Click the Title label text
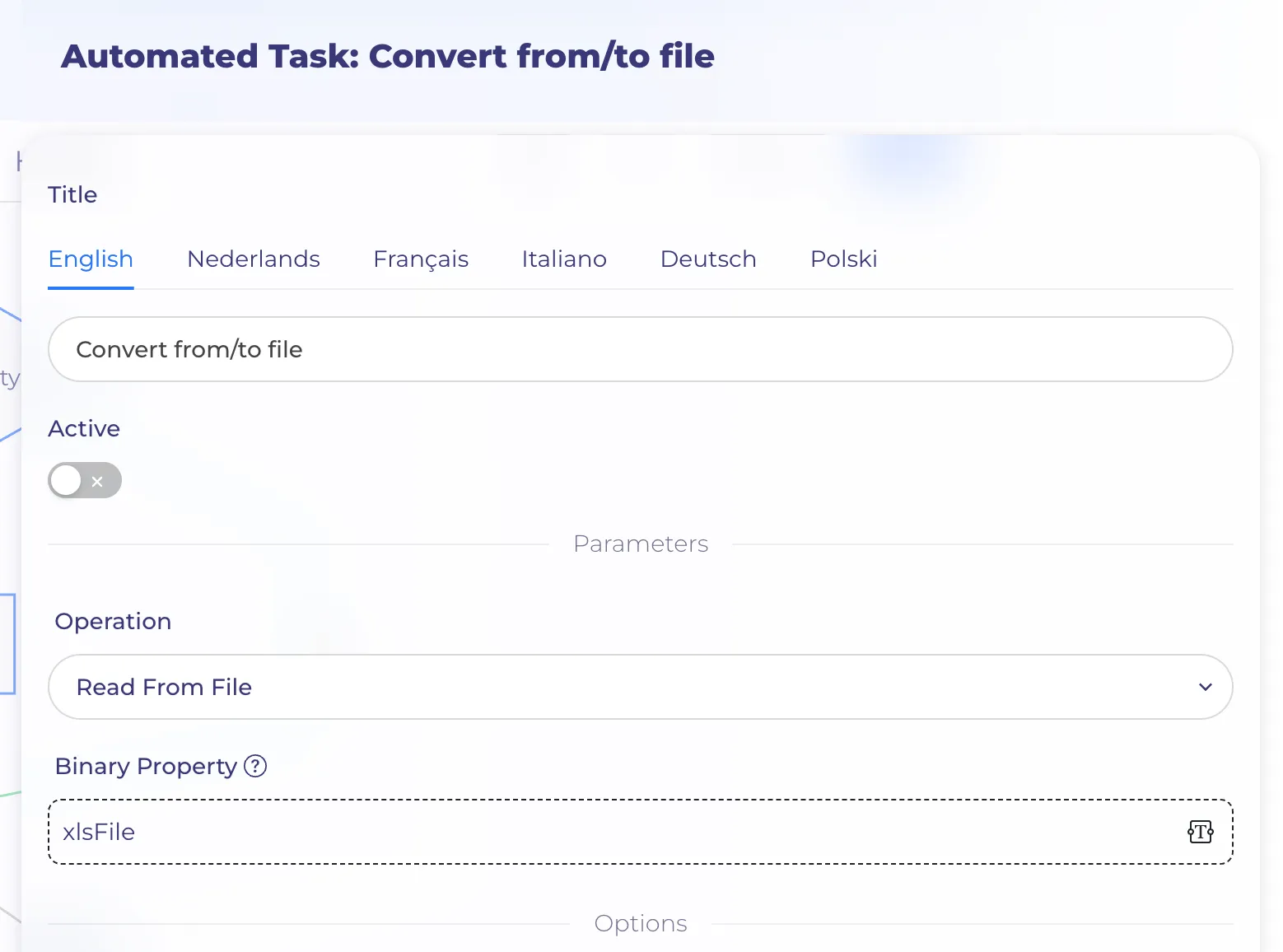 click(x=72, y=195)
